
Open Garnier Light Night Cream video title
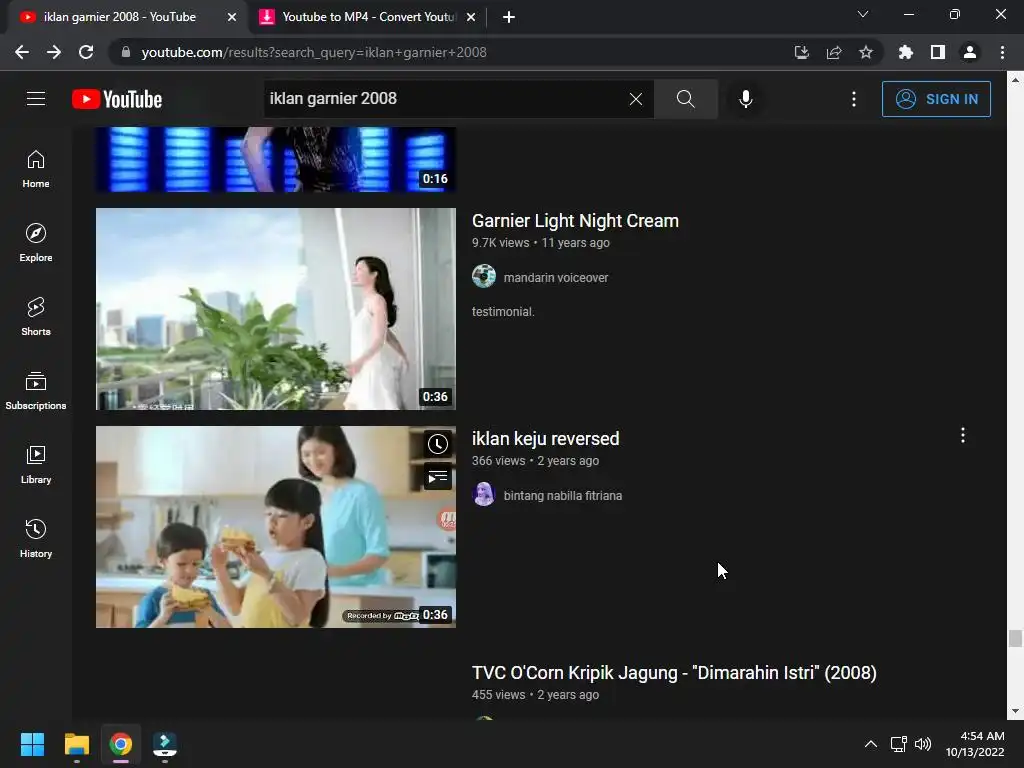coord(575,221)
